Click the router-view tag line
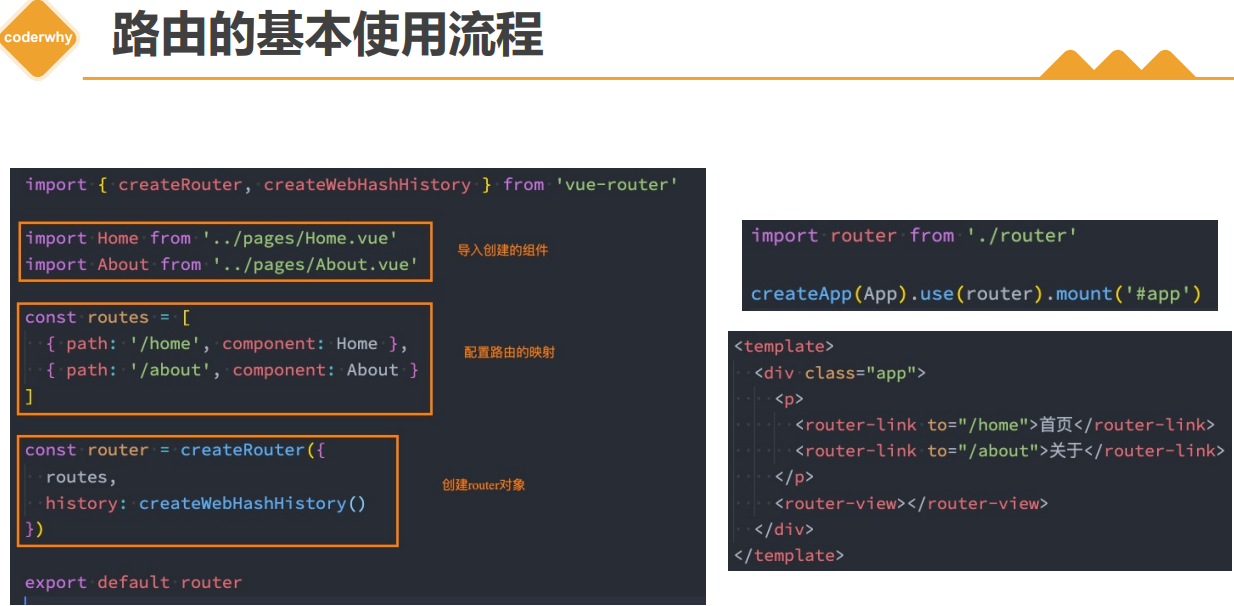This screenshot has height=606, width=1234. (x=911, y=503)
